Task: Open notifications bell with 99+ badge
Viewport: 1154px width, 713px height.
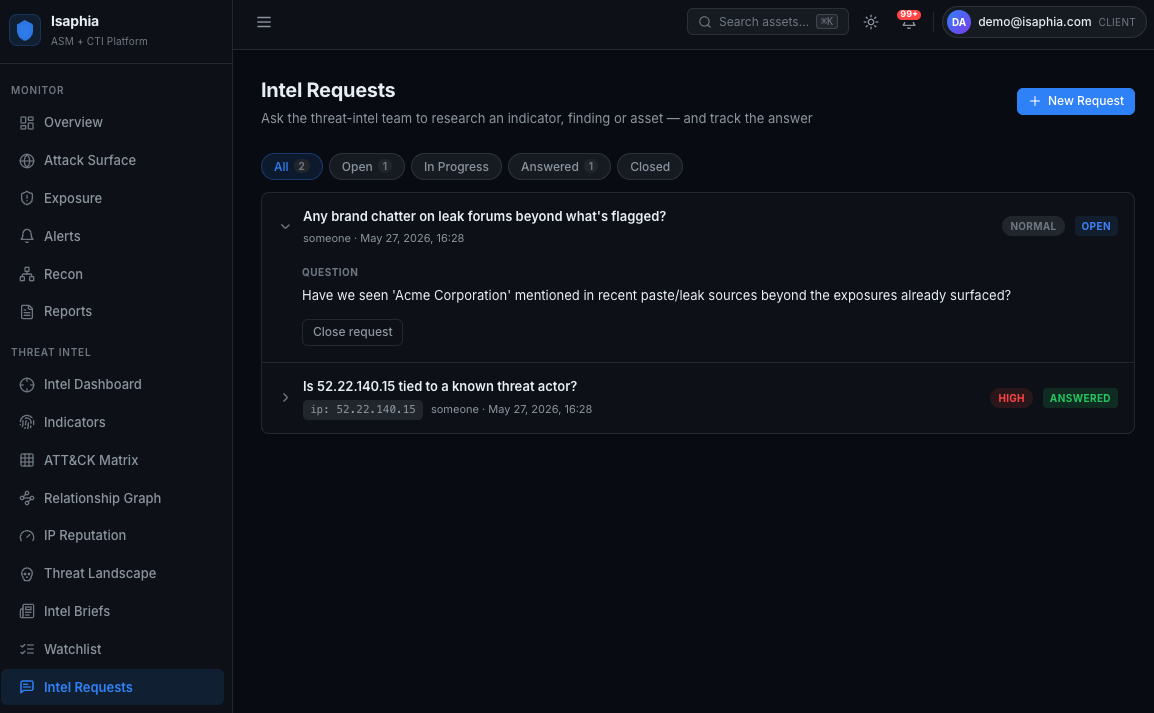Action: point(909,21)
